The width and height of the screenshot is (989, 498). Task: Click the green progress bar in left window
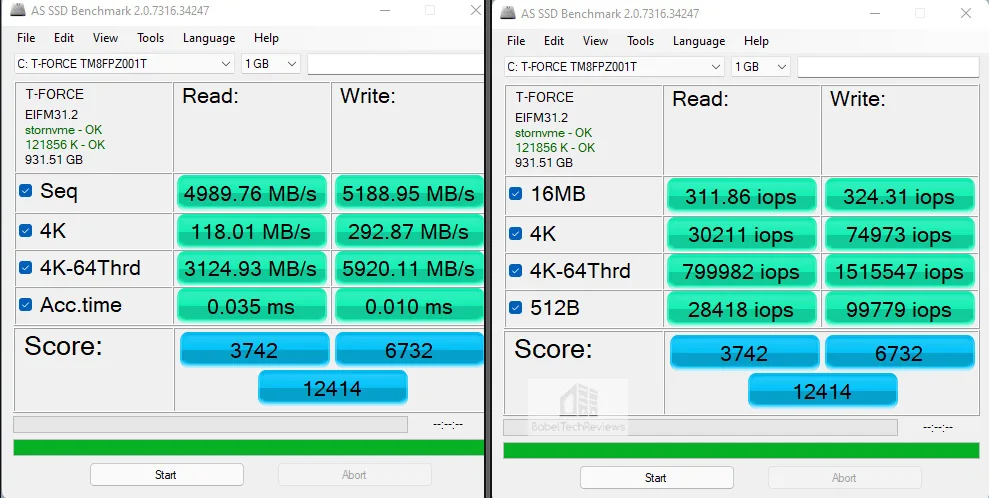pos(249,448)
